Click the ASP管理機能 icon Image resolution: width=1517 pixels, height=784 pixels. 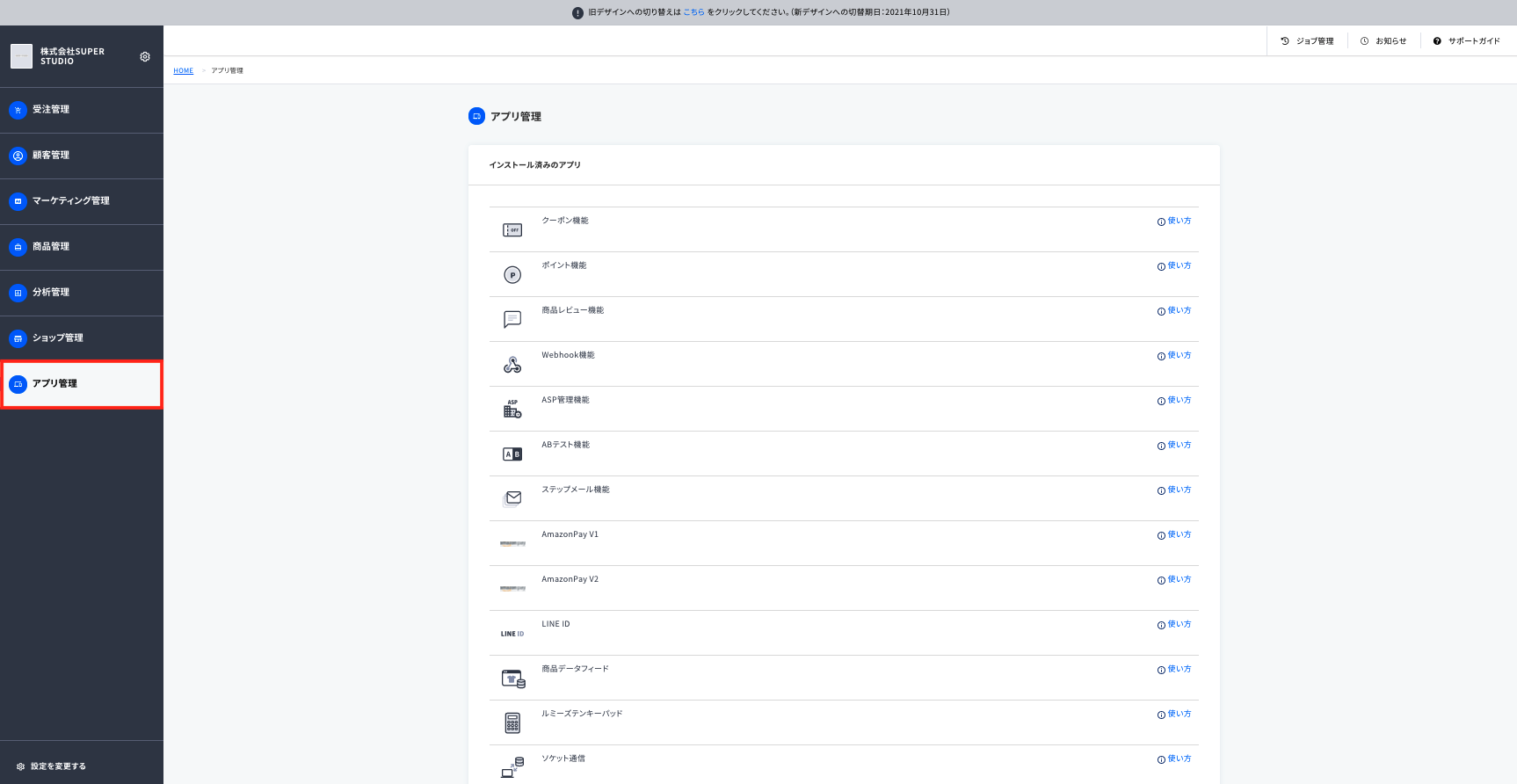[x=512, y=409]
